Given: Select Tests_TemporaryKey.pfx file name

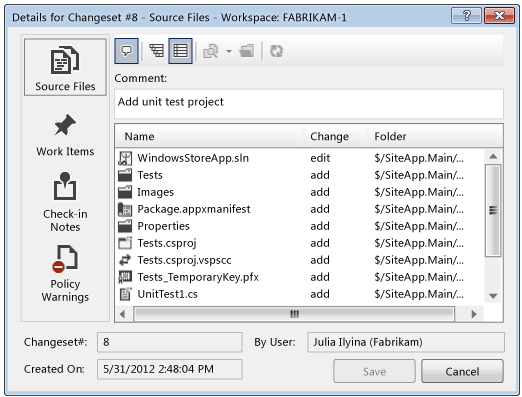Looking at the screenshot, I should 198,277.
